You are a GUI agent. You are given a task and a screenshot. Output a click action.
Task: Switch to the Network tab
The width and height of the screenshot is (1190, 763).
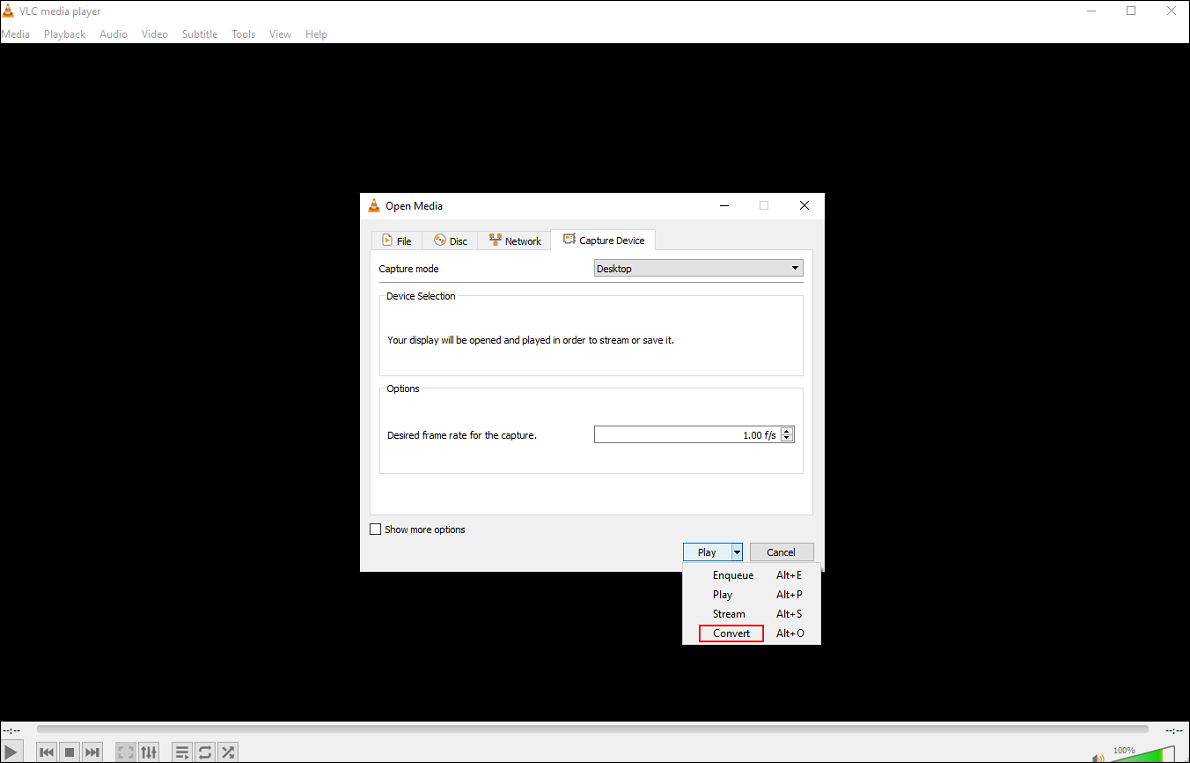tap(514, 240)
